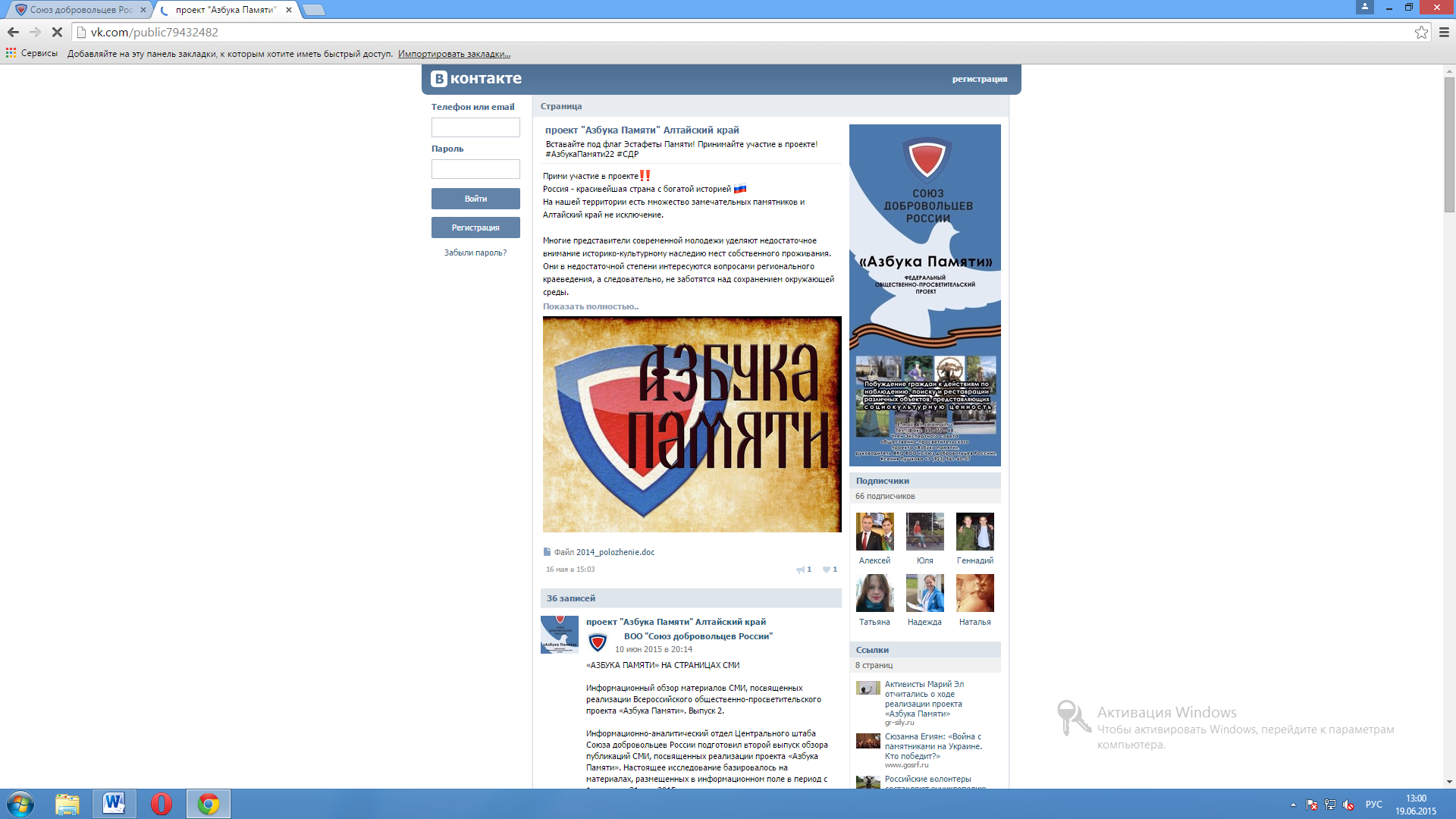Open the Windows Start button
This screenshot has width=1456, height=819.
(20, 804)
